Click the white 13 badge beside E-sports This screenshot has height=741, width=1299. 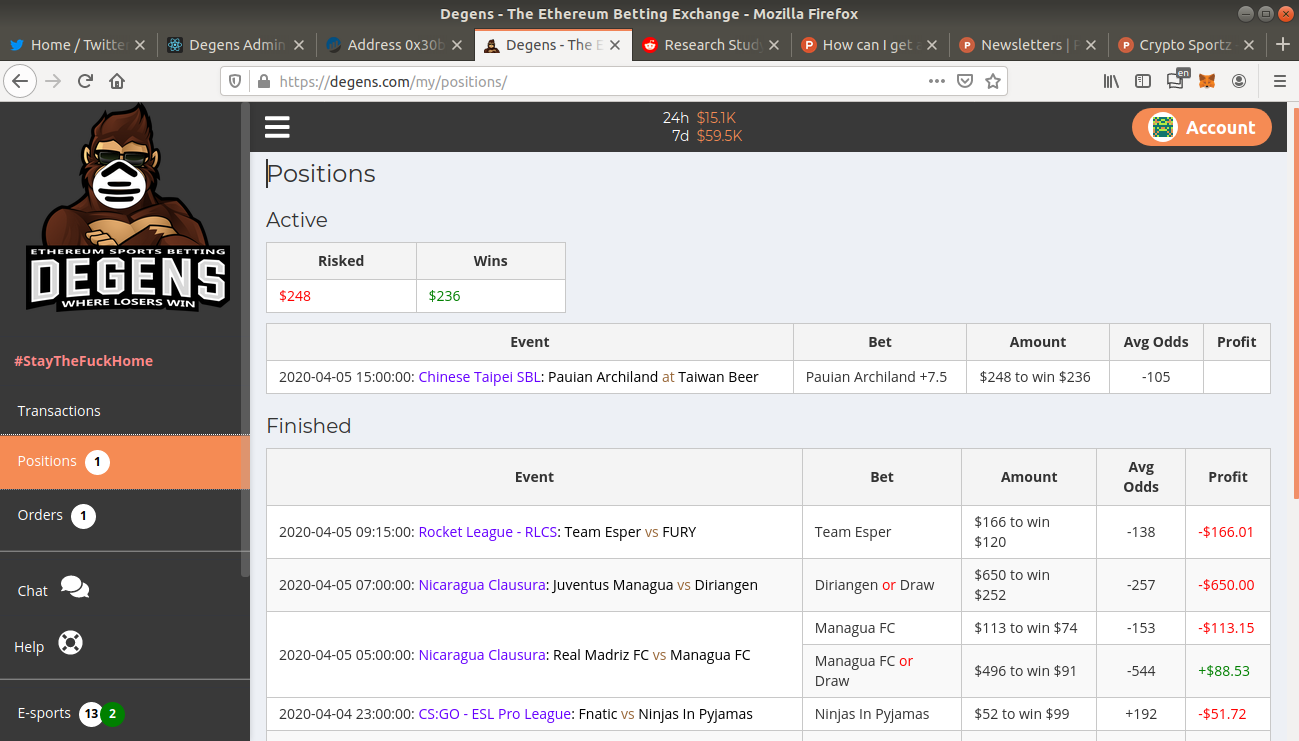click(91, 714)
